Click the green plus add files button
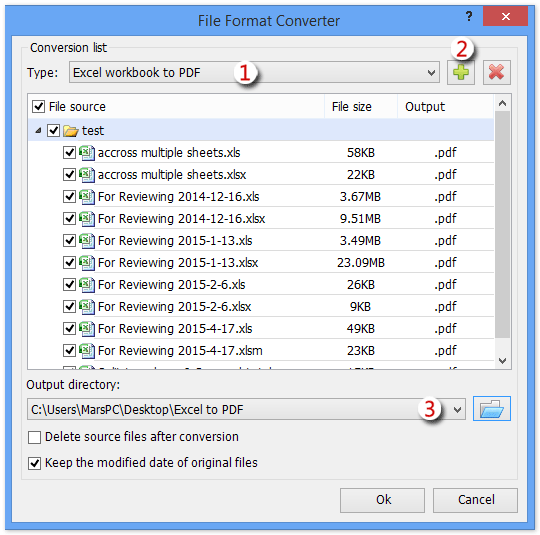This screenshot has height=535, width=540. click(x=460, y=72)
